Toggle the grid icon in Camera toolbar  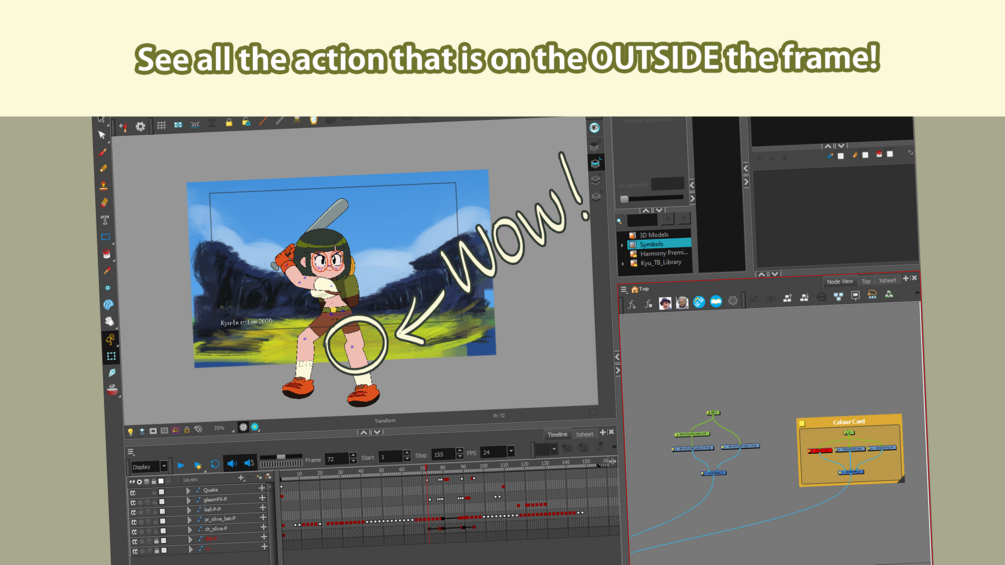tap(161, 125)
